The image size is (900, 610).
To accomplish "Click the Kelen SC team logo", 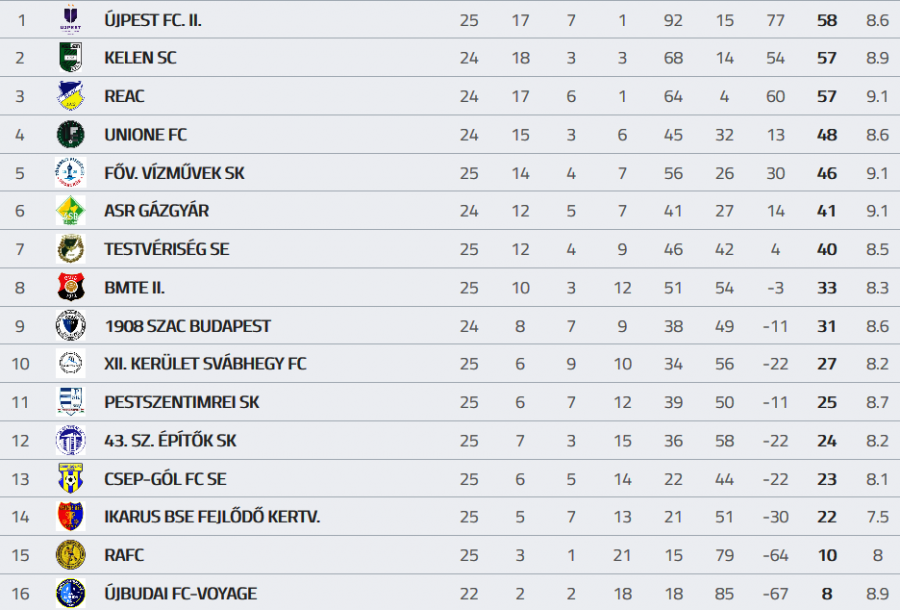I will 70,57.
